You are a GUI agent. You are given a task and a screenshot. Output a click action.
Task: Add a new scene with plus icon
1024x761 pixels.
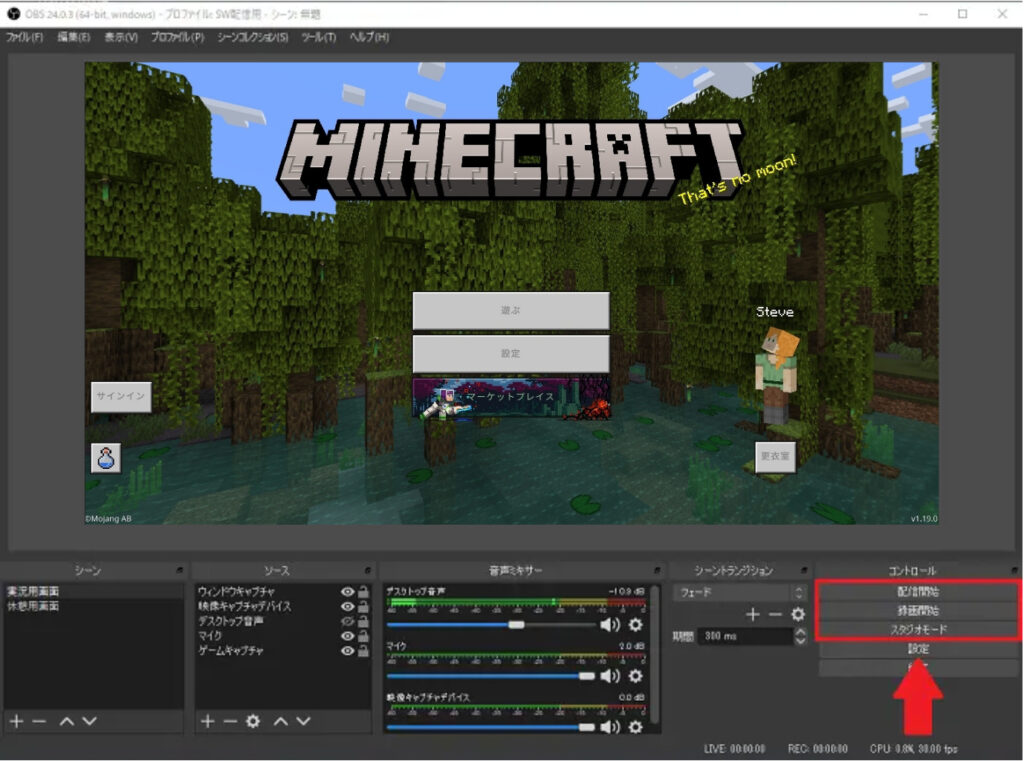pyautogui.click(x=17, y=721)
